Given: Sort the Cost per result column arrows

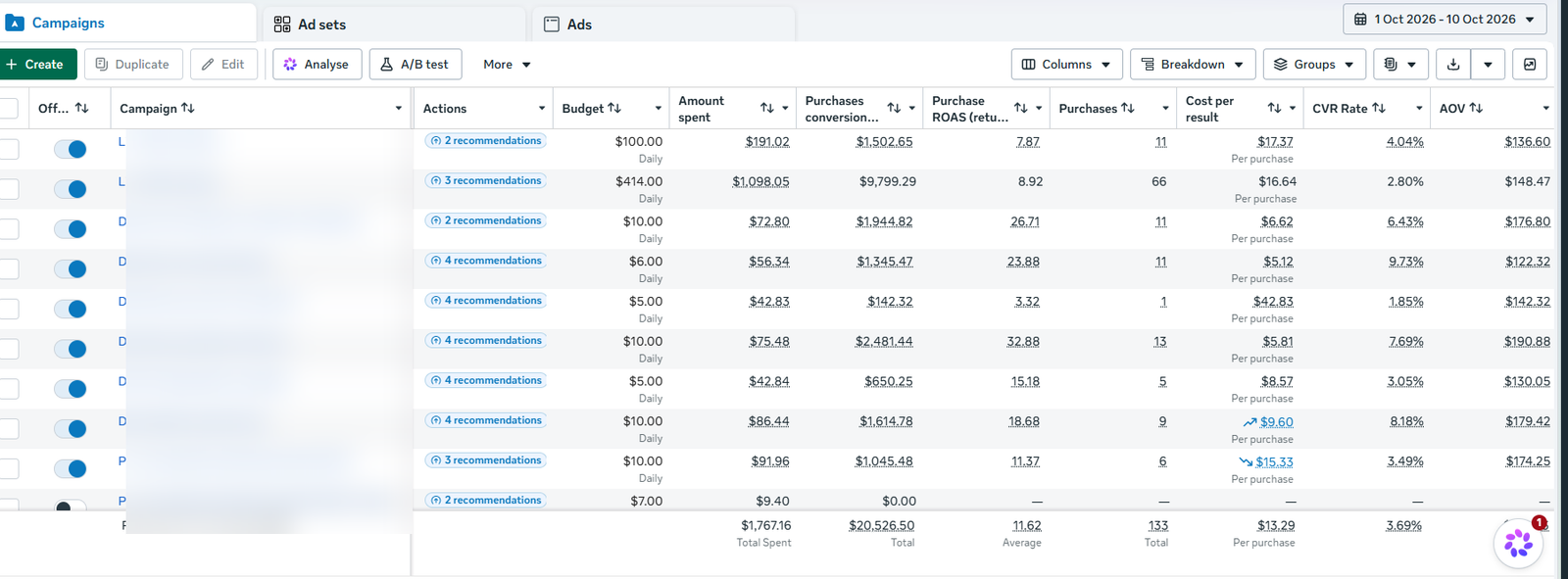Looking at the screenshot, I should [x=1274, y=109].
